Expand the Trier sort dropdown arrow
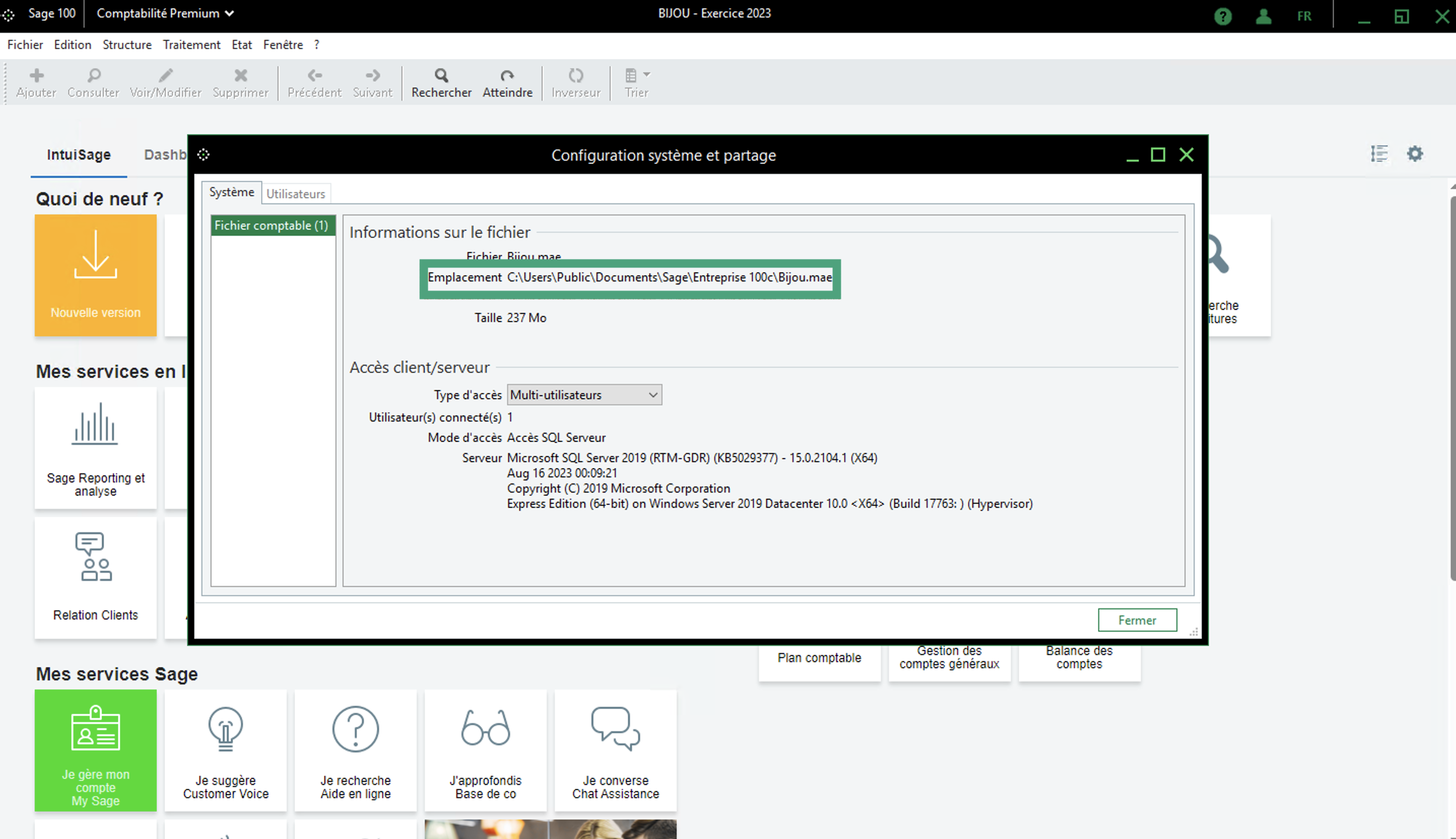Screen dimensions: 1456x839 (x=647, y=74)
